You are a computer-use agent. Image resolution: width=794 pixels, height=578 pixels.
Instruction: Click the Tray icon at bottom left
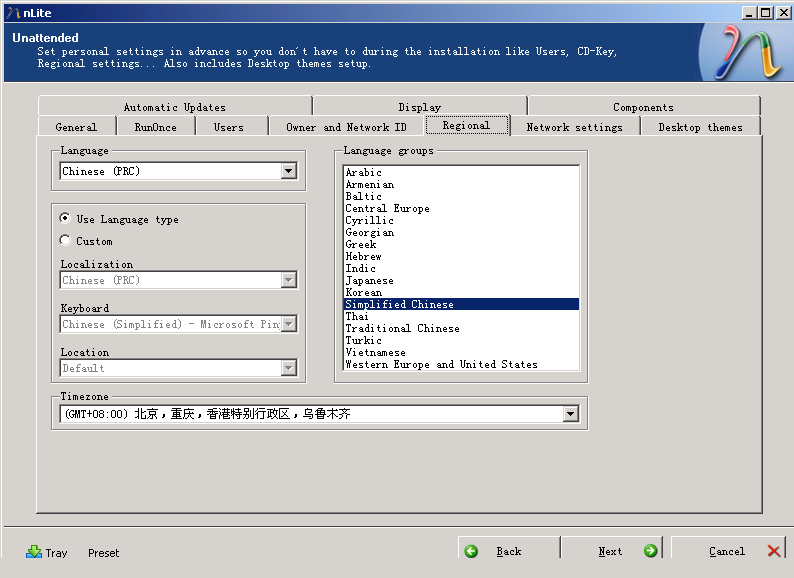pos(34,552)
